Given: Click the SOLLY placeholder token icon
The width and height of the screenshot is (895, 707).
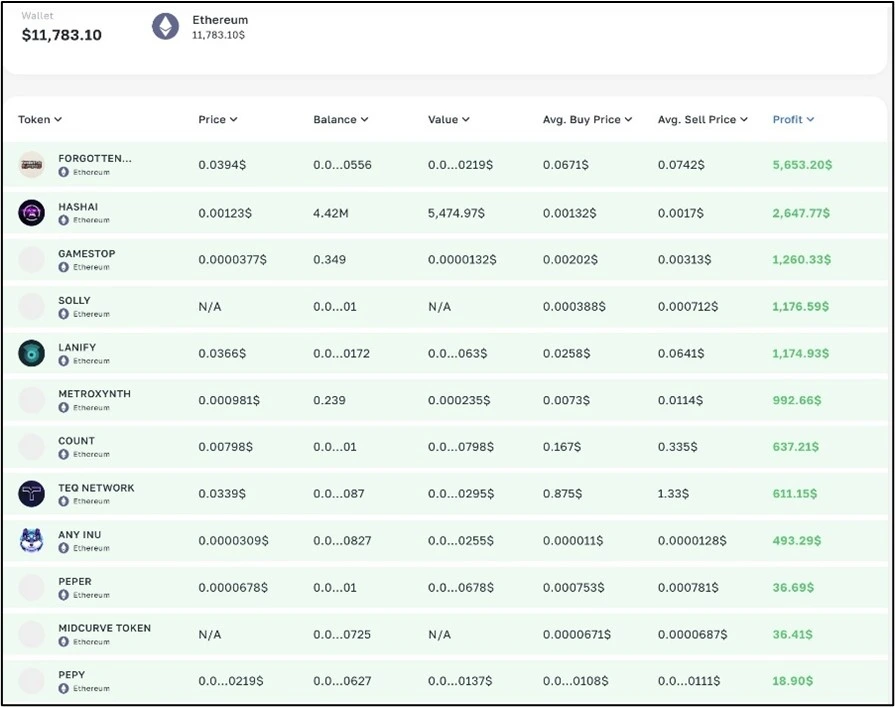Looking at the screenshot, I should [31, 306].
